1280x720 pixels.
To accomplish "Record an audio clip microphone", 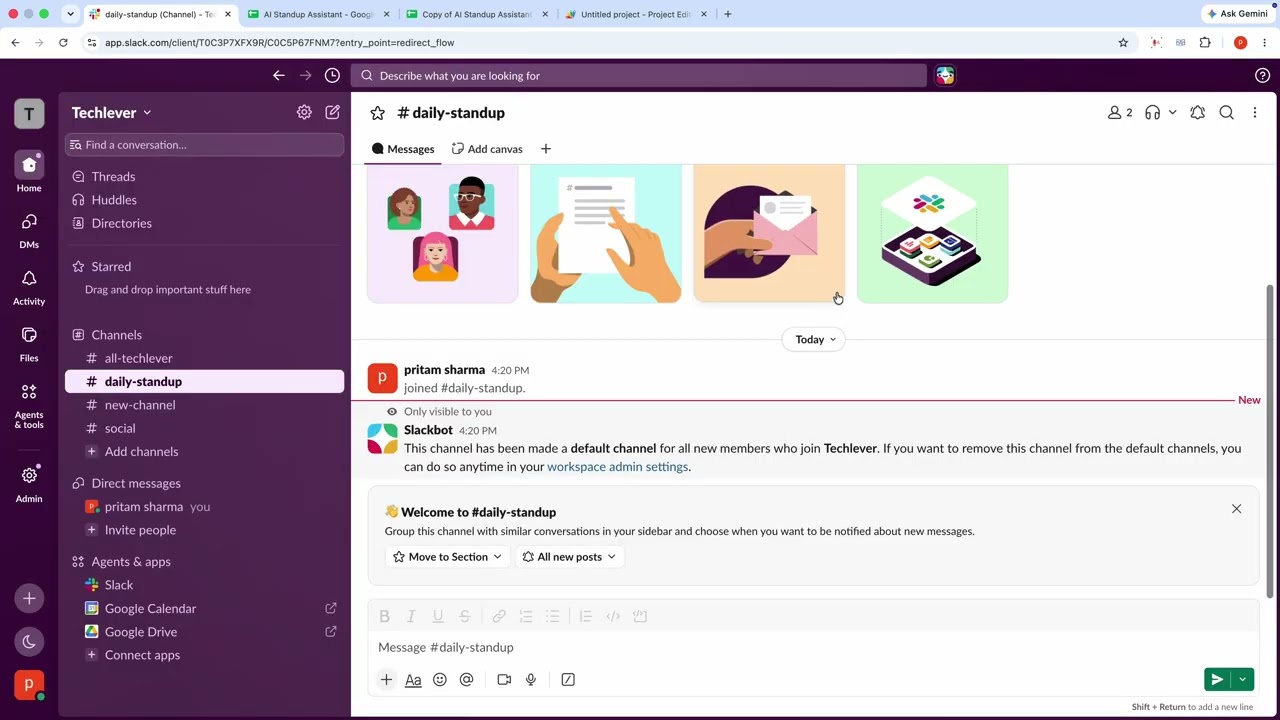I will (531, 680).
